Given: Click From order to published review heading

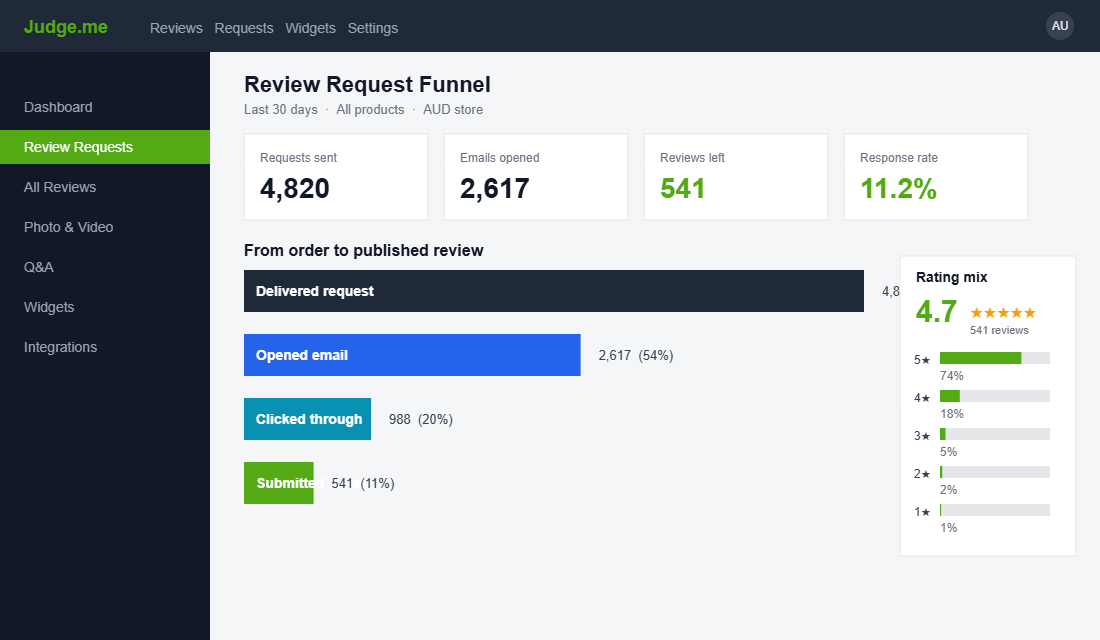Looking at the screenshot, I should coord(363,251).
